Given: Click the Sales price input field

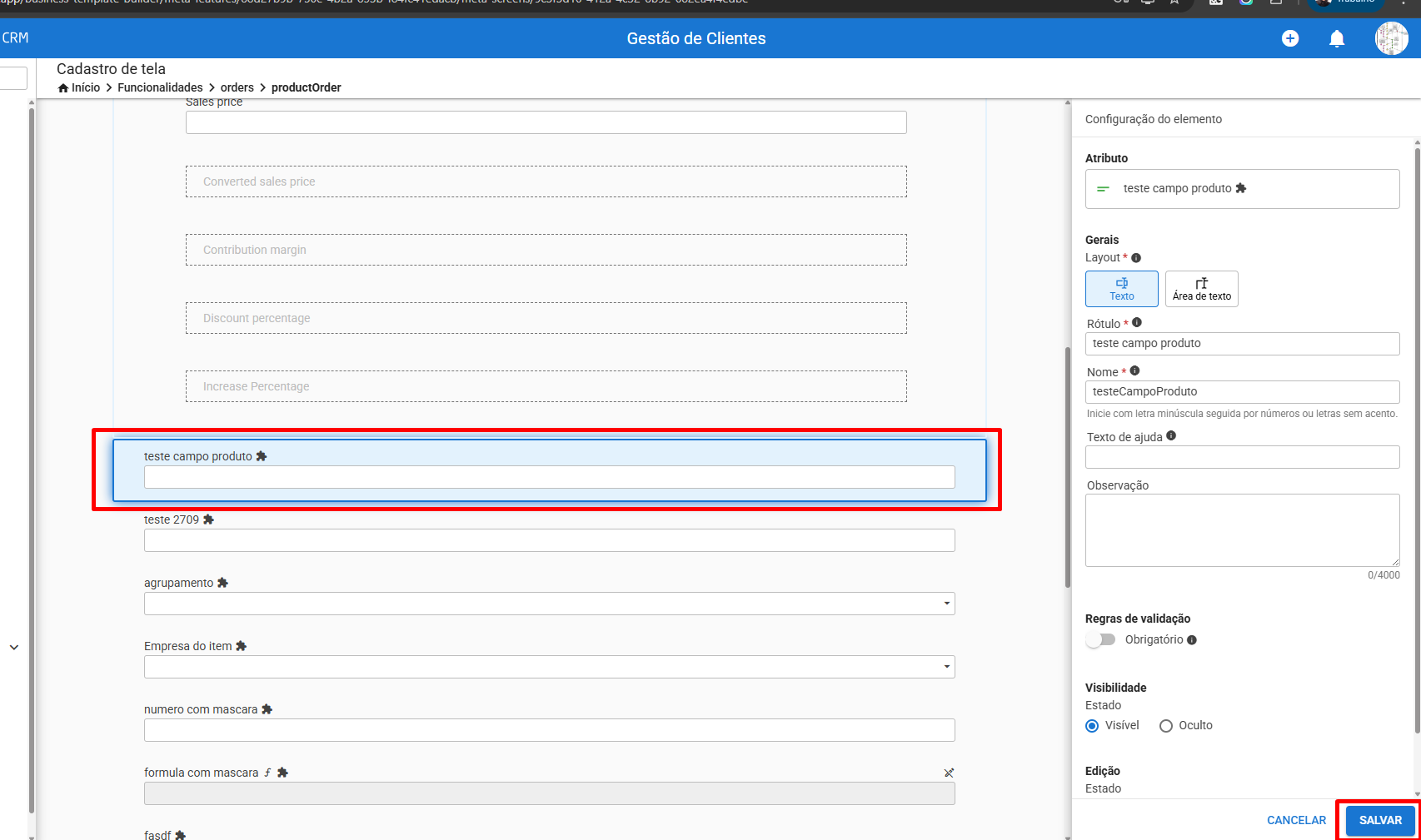Looking at the screenshot, I should (x=546, y=122).
